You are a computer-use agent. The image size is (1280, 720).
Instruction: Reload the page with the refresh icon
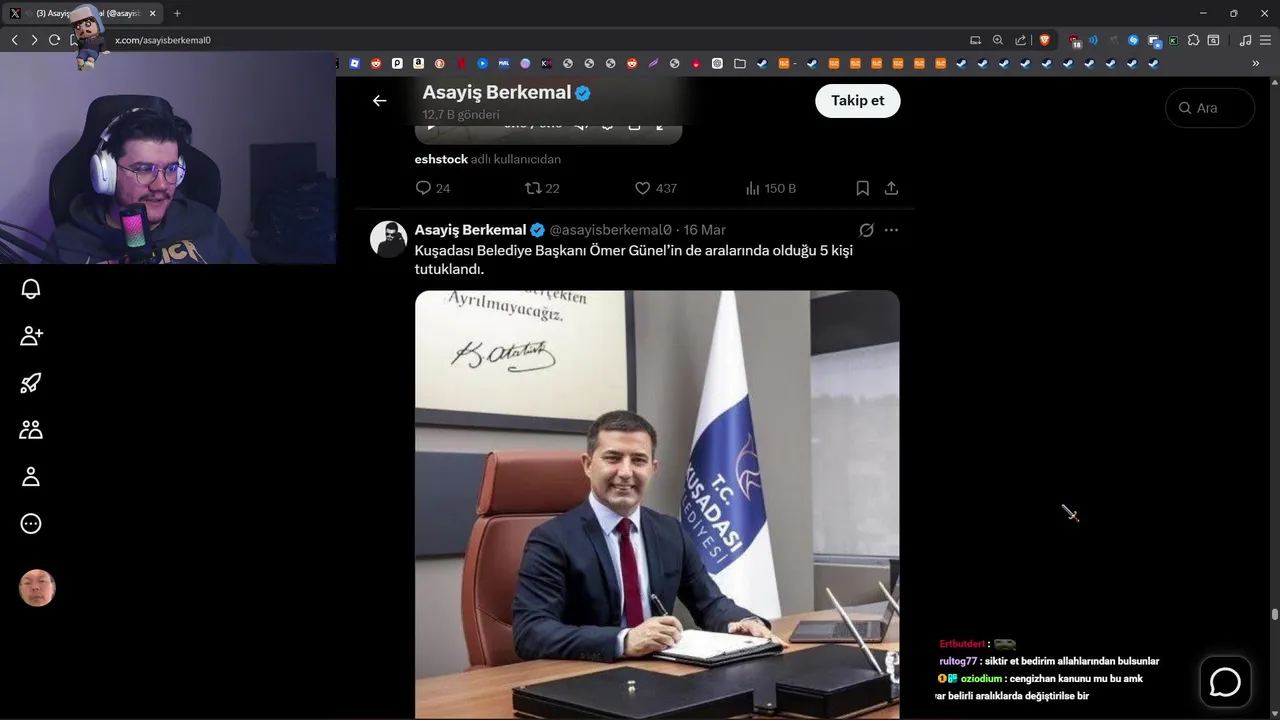coord(54,40)
